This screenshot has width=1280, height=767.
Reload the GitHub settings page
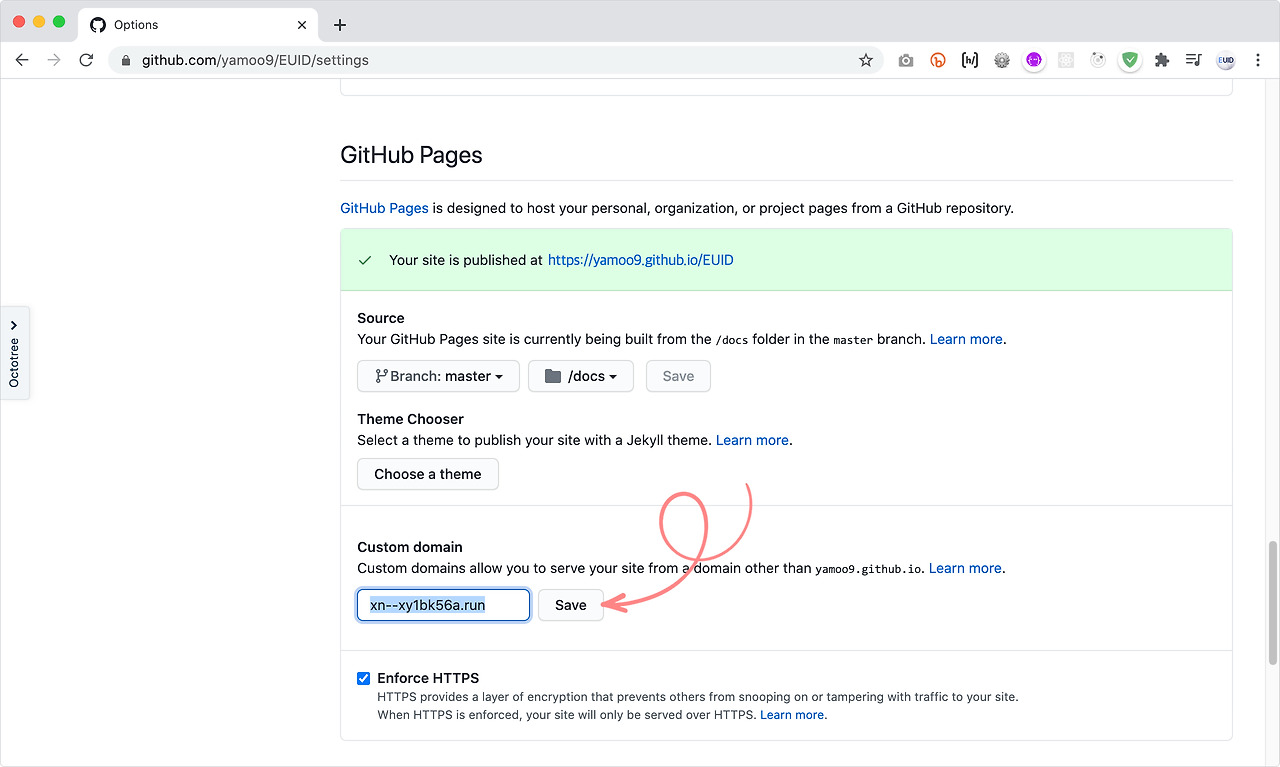86,60
